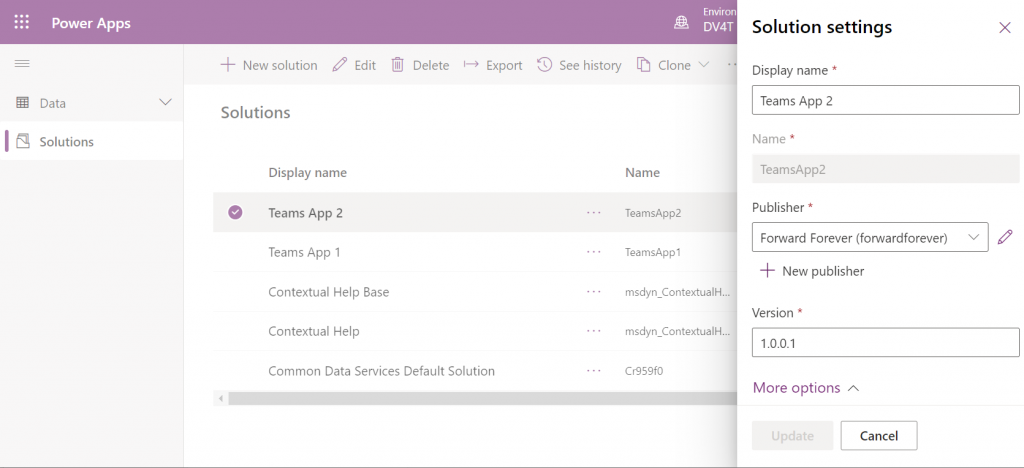The image size is (1024, 468).
Task: Click the Teams App 2 display name link
Action: click(305, 213)
